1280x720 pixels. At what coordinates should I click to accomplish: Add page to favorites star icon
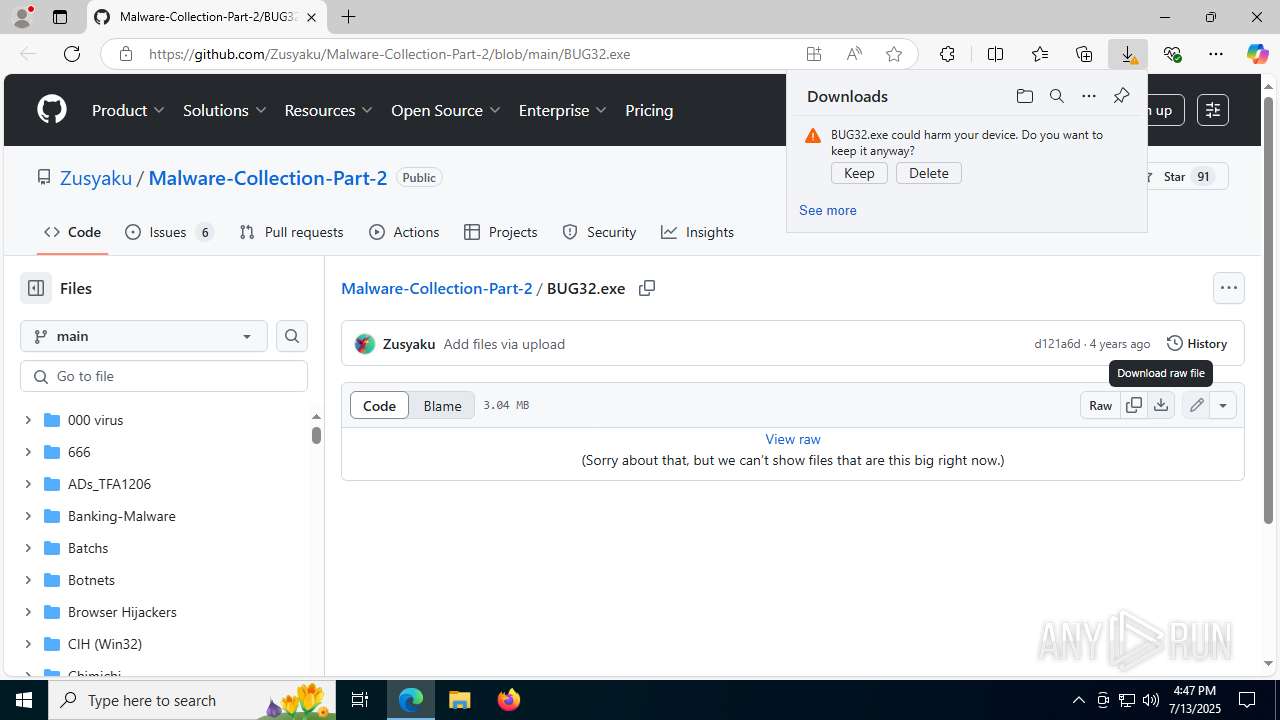click(894, 54)
